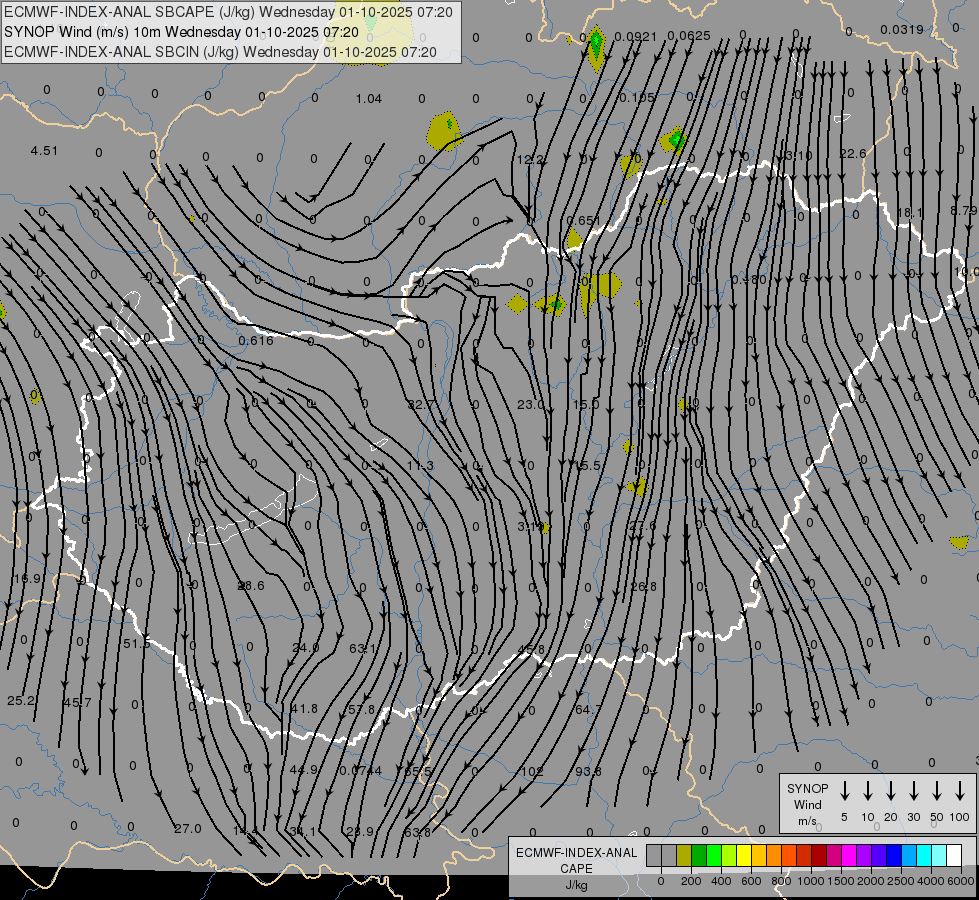Click the 30 m/s wind arrow in legend
This screenshot has width=979, height=900.
pyautogui.click(x=914, y=791)
